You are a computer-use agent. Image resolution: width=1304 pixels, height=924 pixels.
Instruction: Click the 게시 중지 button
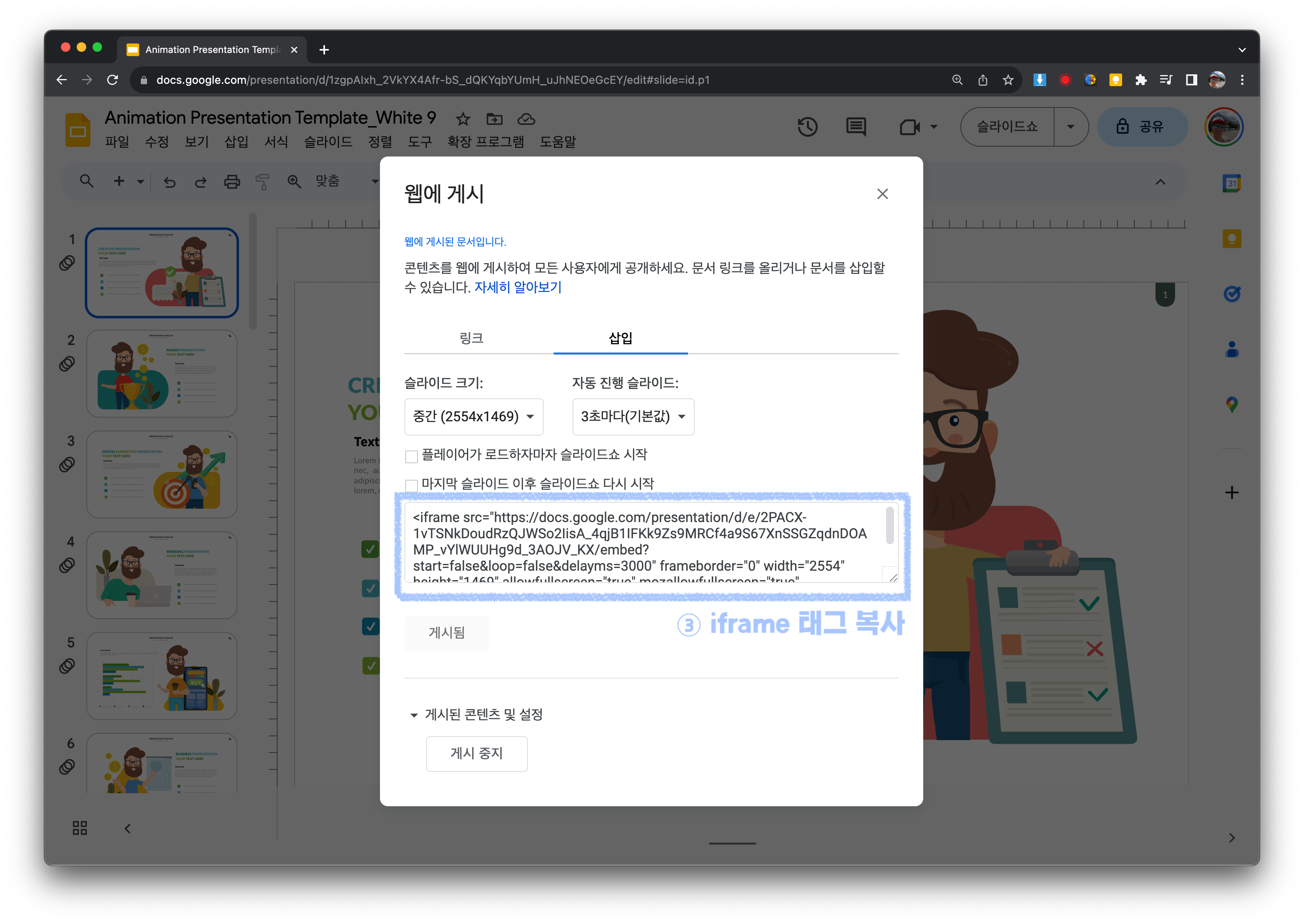476,754
